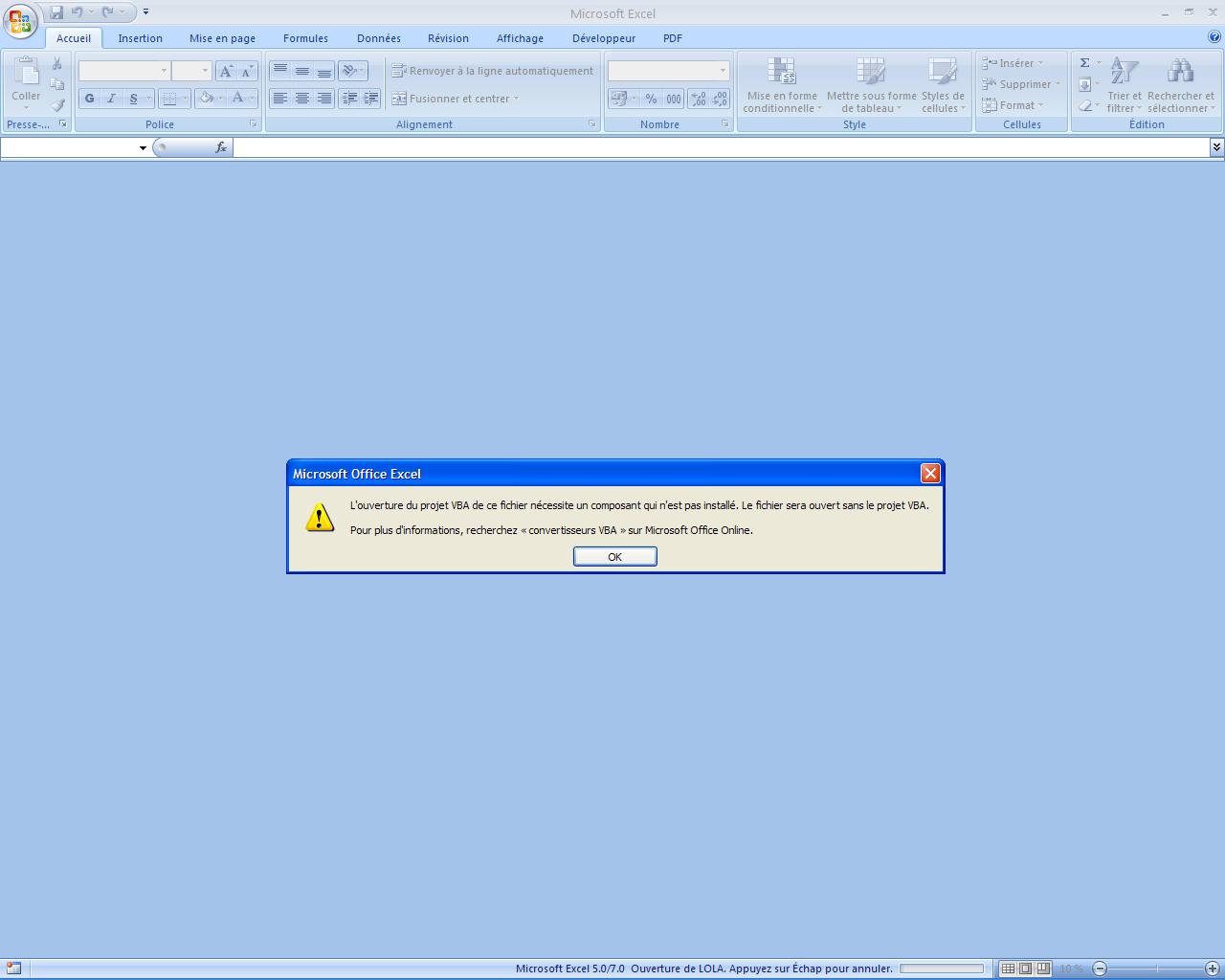
Task: Click the fill color paint bucket
Action: point(206,98)
